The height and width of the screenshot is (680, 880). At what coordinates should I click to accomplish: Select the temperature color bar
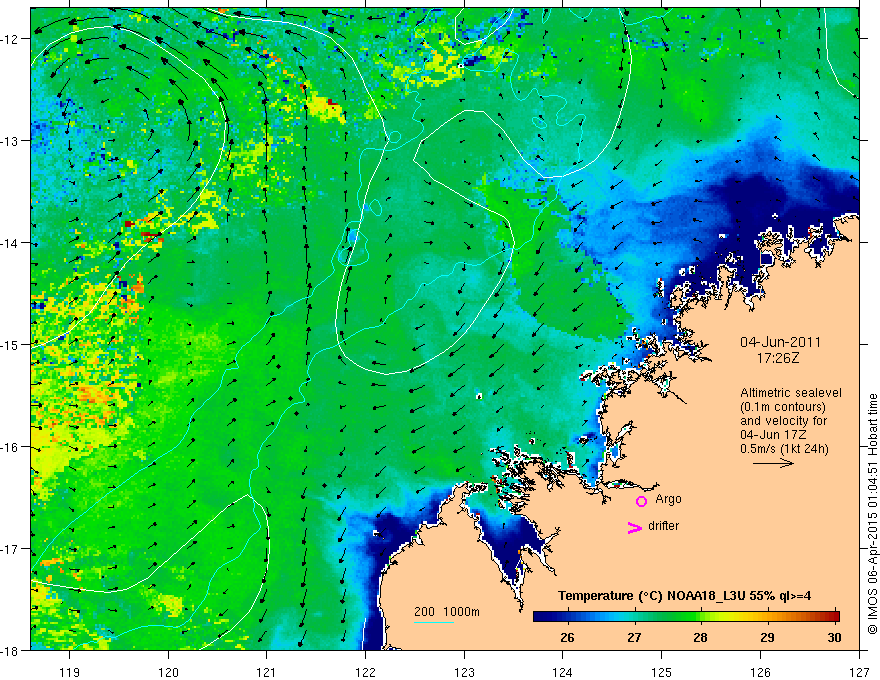point(686,616)
